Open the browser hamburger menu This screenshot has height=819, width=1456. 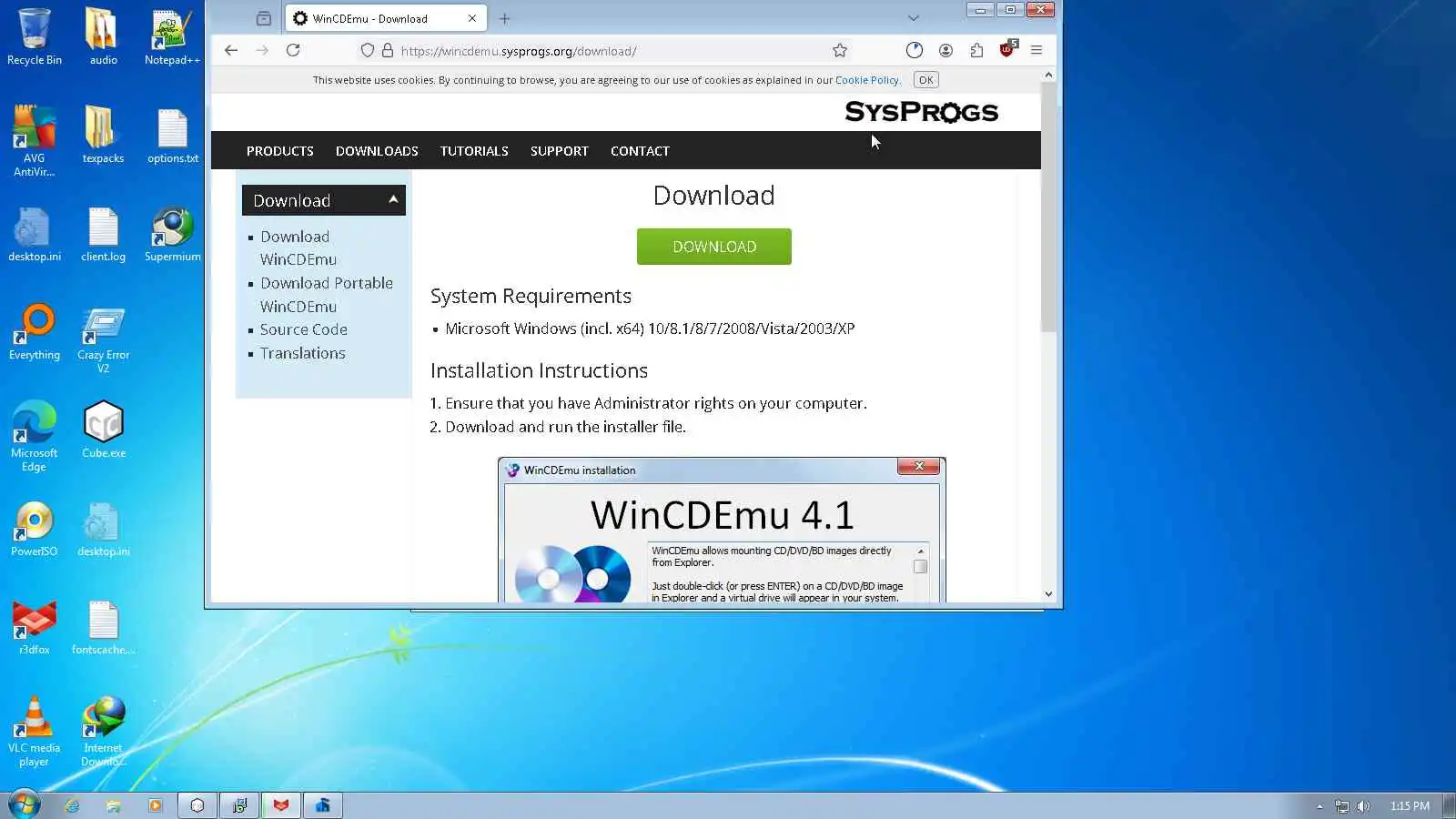(1036, 51)
